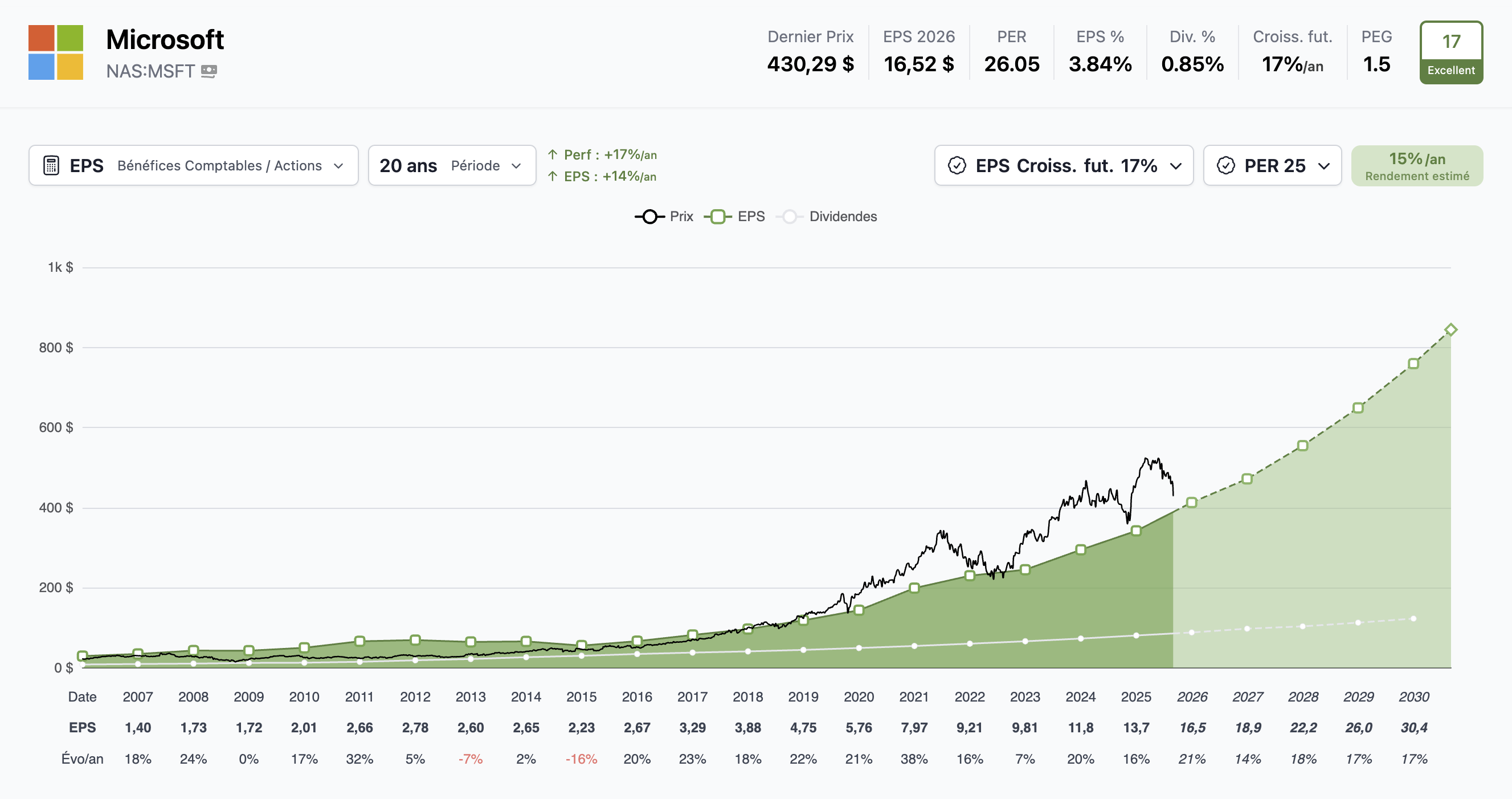Image resolution: width=1512 pixels, height=799 pixels.
Task: Click the arrow icon next to EPS +14%/an
Action: click(552, 176)
